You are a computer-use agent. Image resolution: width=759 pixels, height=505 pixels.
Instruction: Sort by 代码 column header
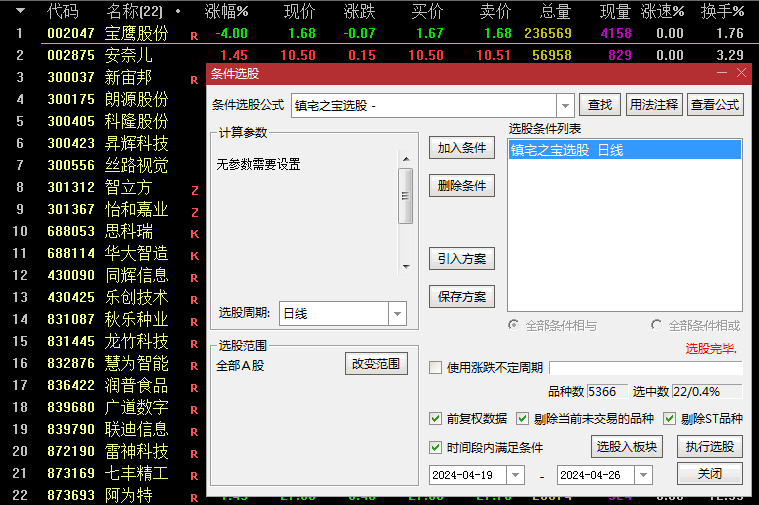(x=62, y=11)
